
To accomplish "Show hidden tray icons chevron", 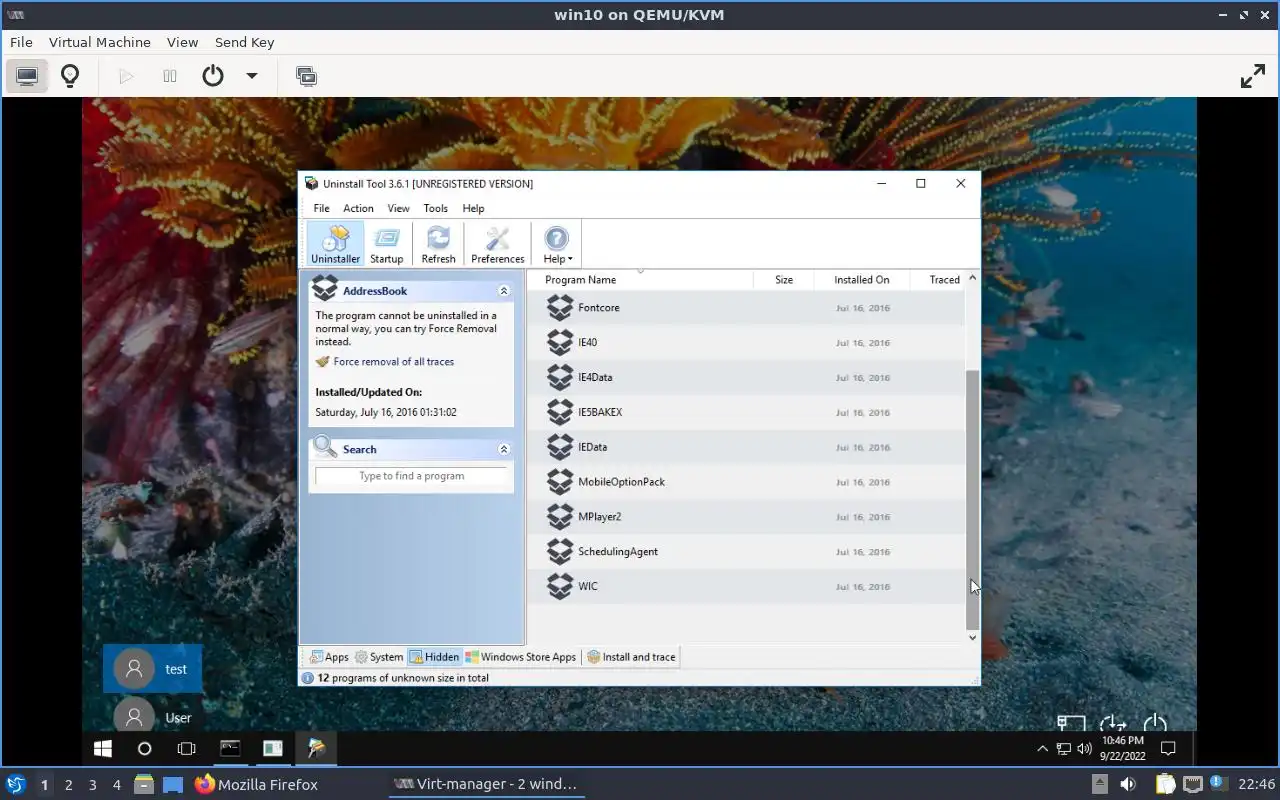I will point(1042,748).
